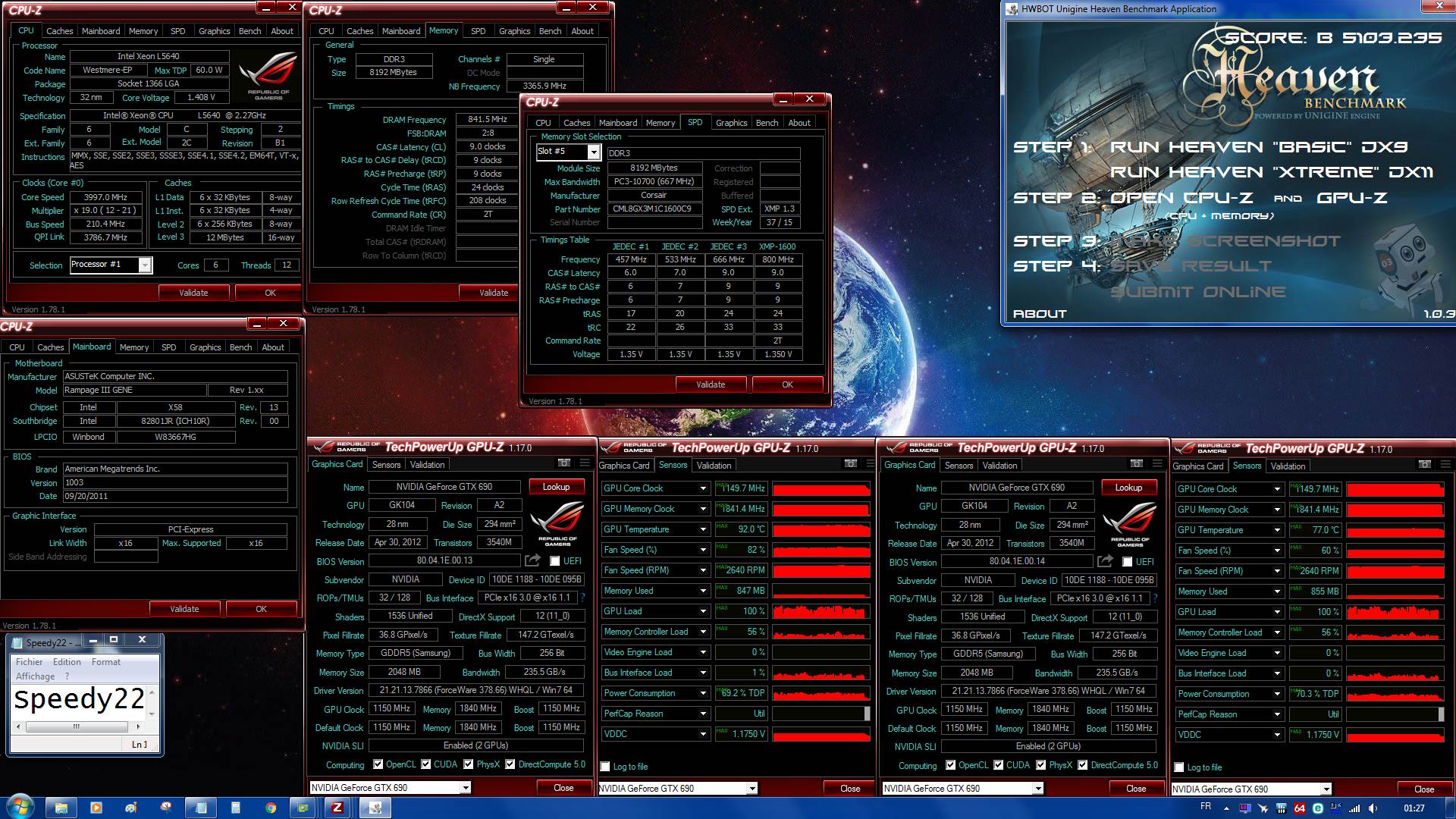
Task: Click the taskbar clock showing 01:27
Action: coord(1414,808)
